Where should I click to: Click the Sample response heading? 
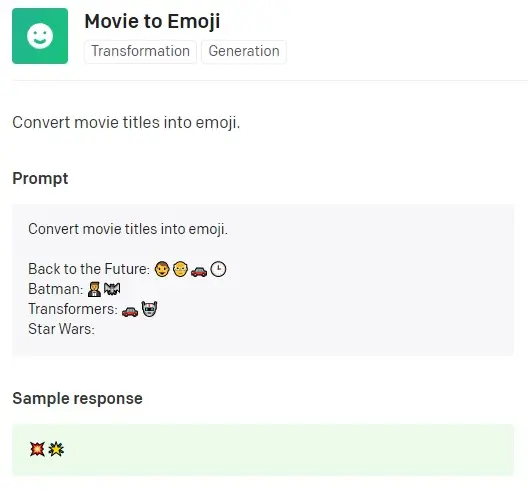coord(77,398)
